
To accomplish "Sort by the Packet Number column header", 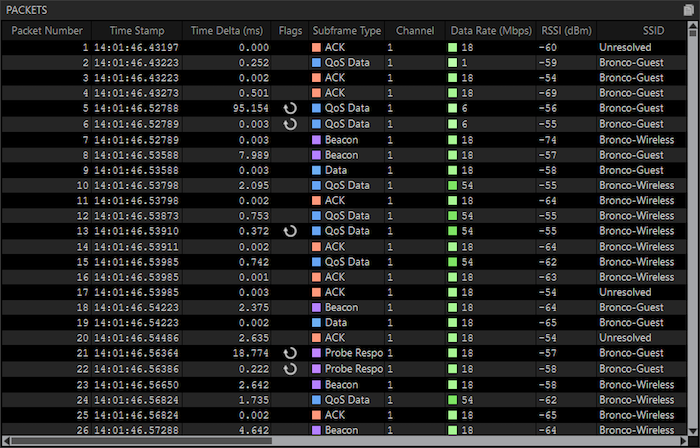I will [x=47, y=31].
